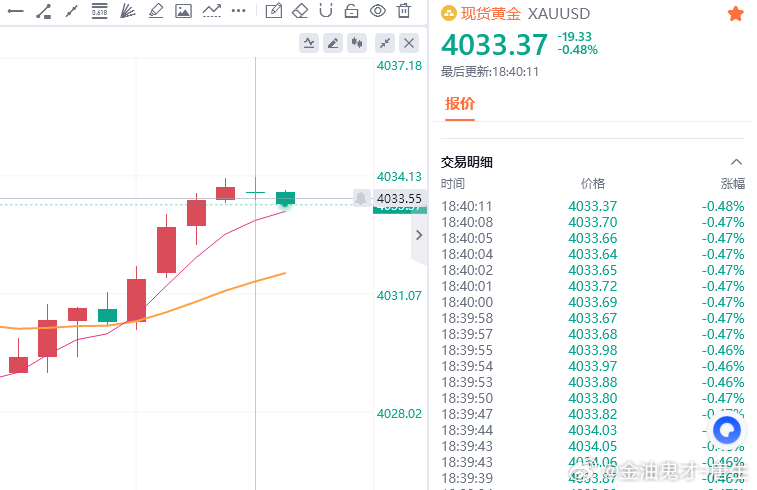Screen dimensions: 757x490
Task: Click price 4033.72 in trade list
Action: coord(593,286)
